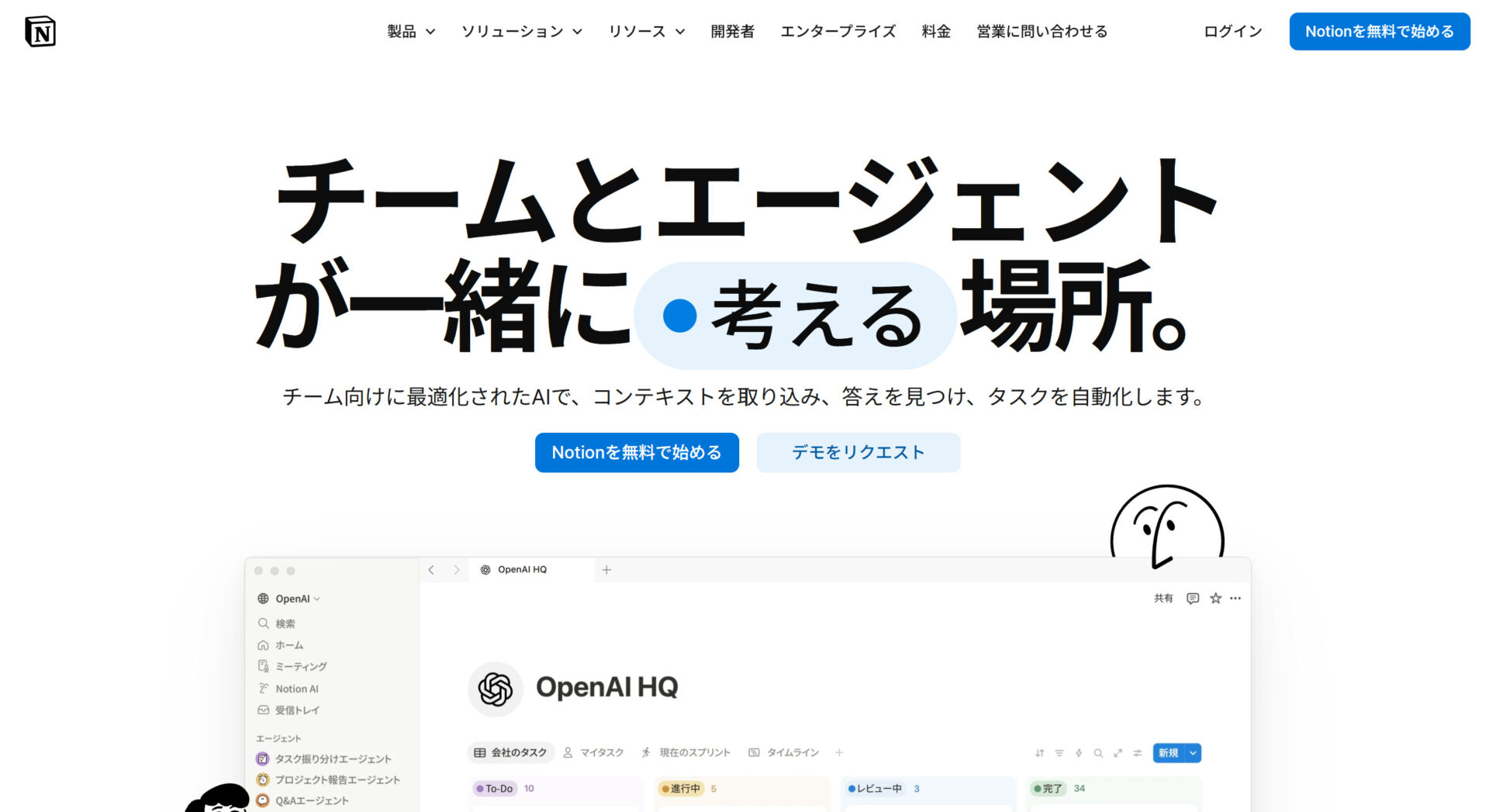The height and width of the screenshot is (812, 1489).
Task: Click the 完了 count 34
Action: (1080, 789)
